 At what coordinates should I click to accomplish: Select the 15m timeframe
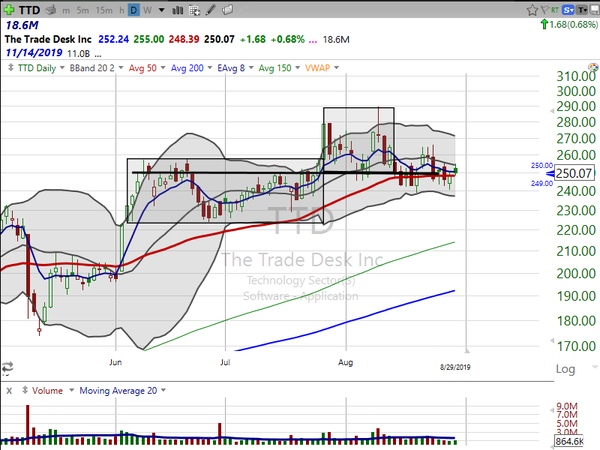[x=104, y=7]
